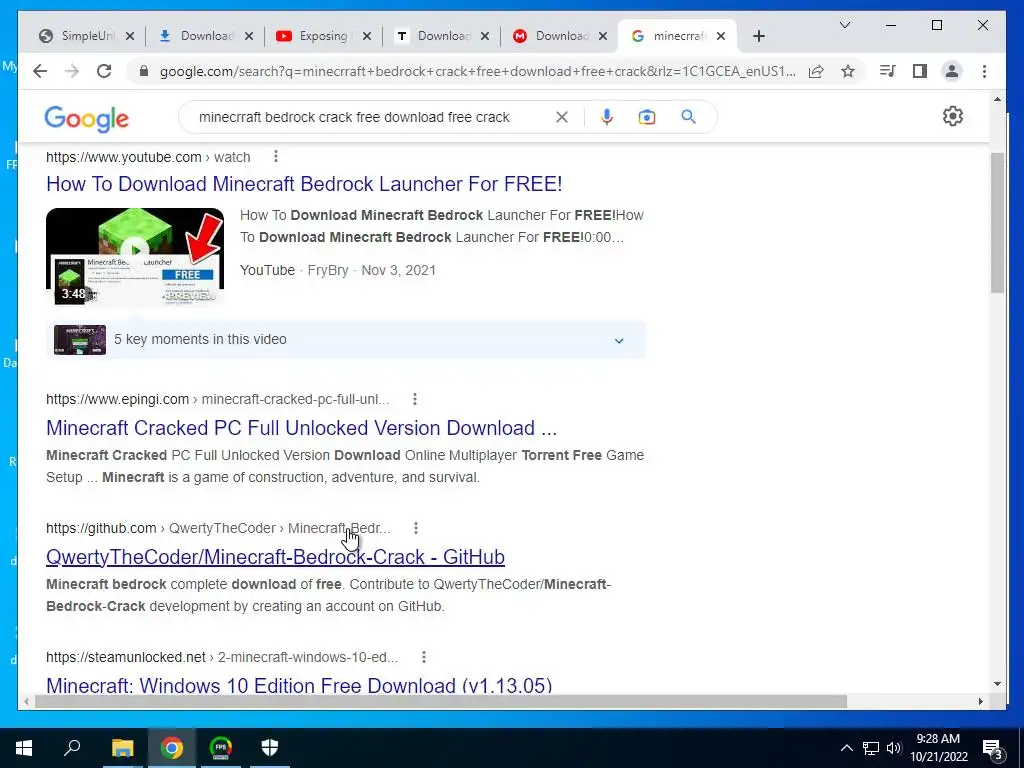Image resolution: width=1024 pixels, height=768 pixels.
Task: Close the SimpleUn tab
Action: pyautogui.click(x=130, y=36)
